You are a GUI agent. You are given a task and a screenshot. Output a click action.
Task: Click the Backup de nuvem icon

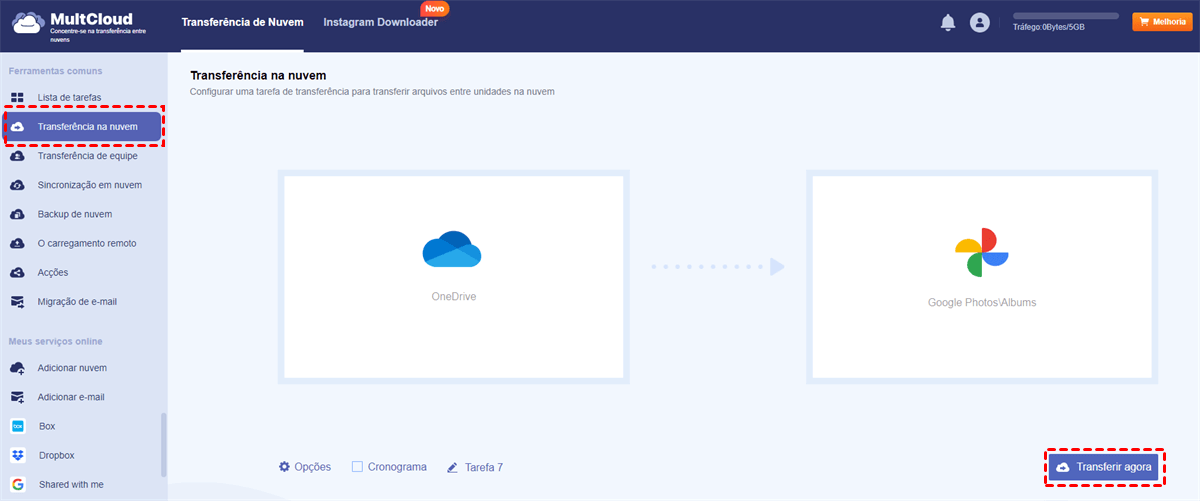pos(18,214)
